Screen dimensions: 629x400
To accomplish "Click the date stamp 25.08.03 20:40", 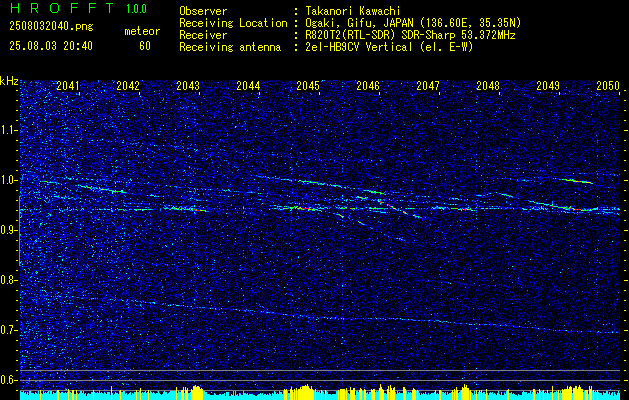I will (51, 46).
